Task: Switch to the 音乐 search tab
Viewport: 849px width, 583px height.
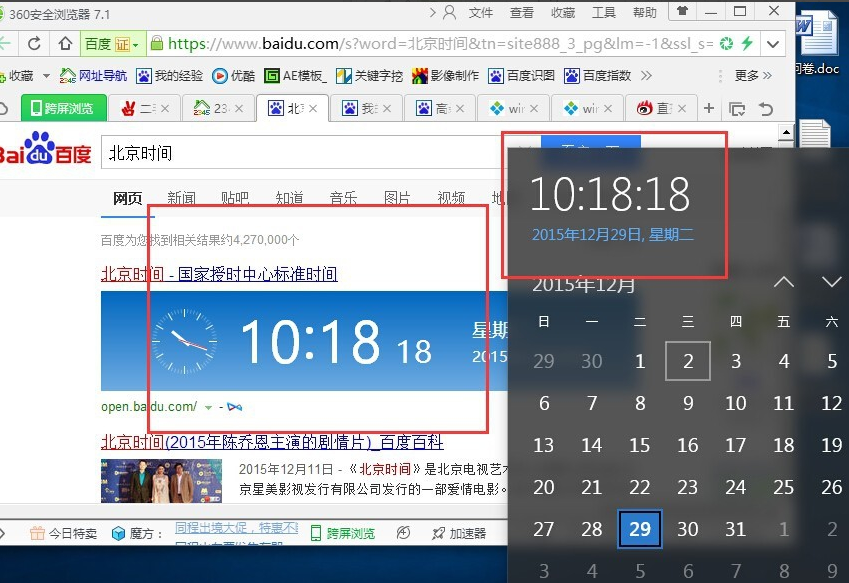Action: tap(343, 198)
